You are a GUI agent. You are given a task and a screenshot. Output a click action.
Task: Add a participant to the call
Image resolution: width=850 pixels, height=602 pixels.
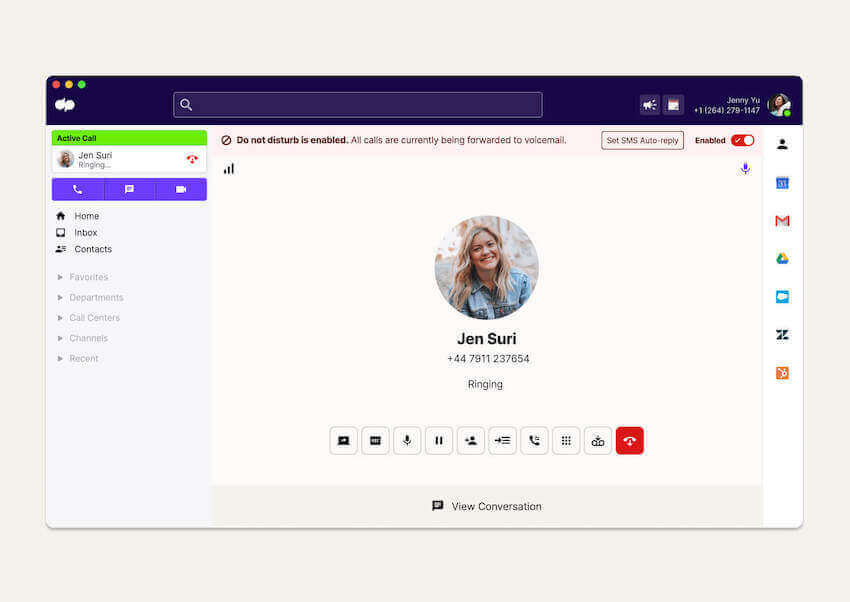click(x=471, y=440)
